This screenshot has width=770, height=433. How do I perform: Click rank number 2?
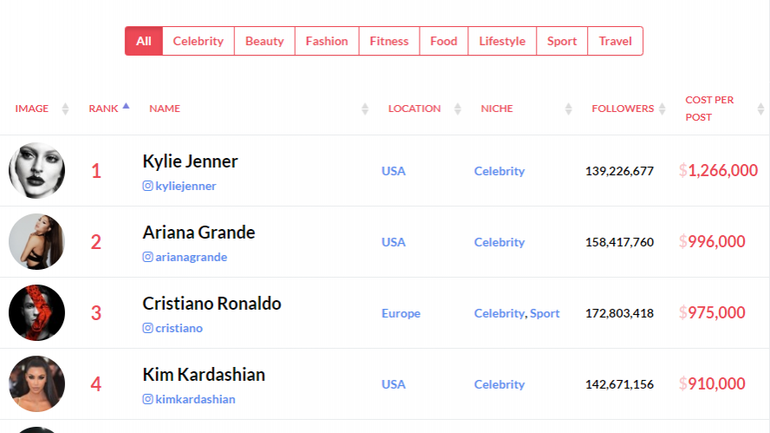pyautogui.click(x=96, y=243)
